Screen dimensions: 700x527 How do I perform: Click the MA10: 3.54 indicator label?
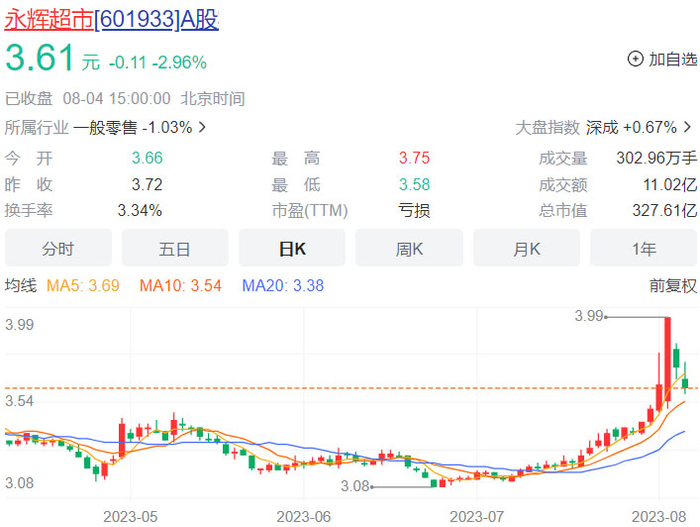[x=180, y=285]
